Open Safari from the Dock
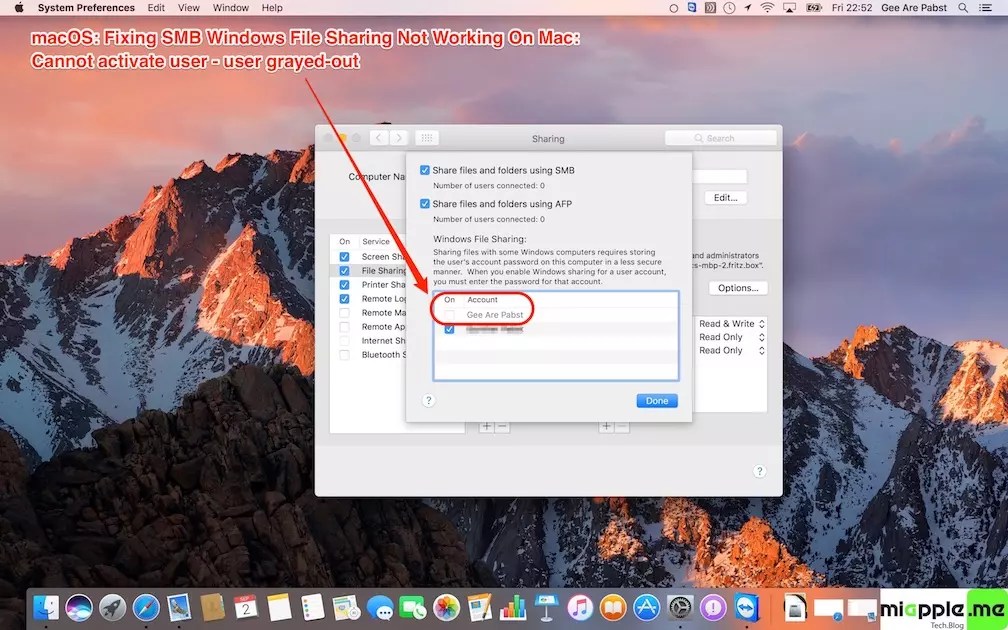The image size is (1008, 630). (145, 607)
